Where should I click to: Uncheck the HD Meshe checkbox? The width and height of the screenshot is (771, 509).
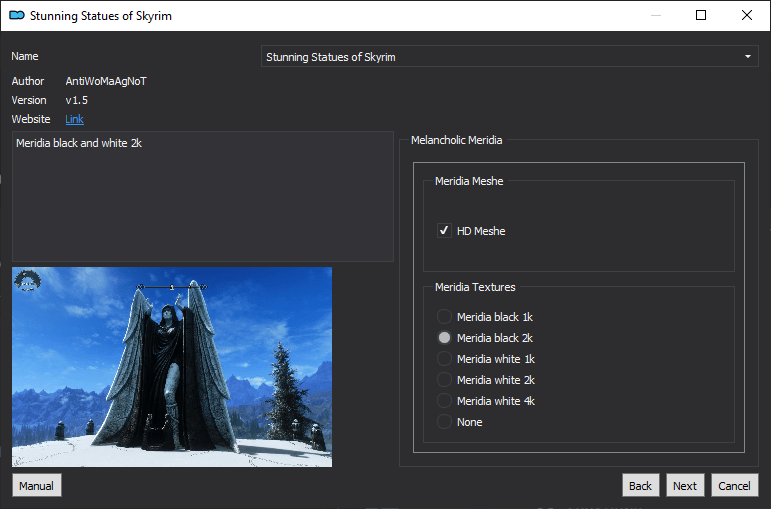444,231
